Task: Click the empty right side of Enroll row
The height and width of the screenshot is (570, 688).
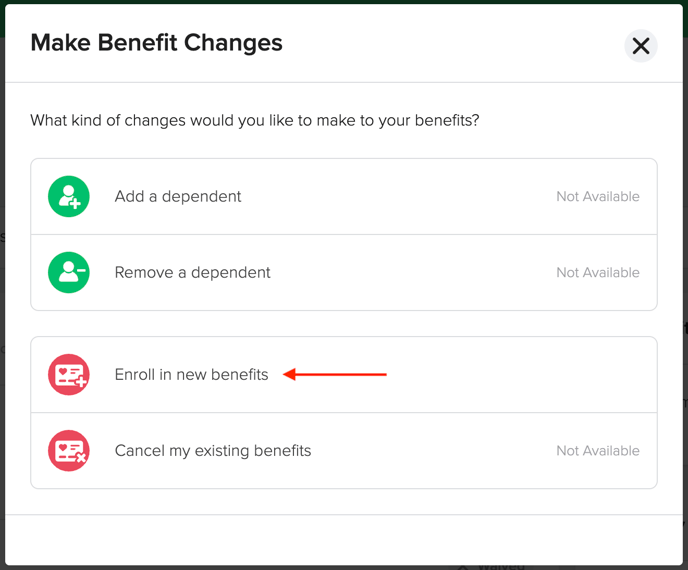Action: click(x=522, y=374)
